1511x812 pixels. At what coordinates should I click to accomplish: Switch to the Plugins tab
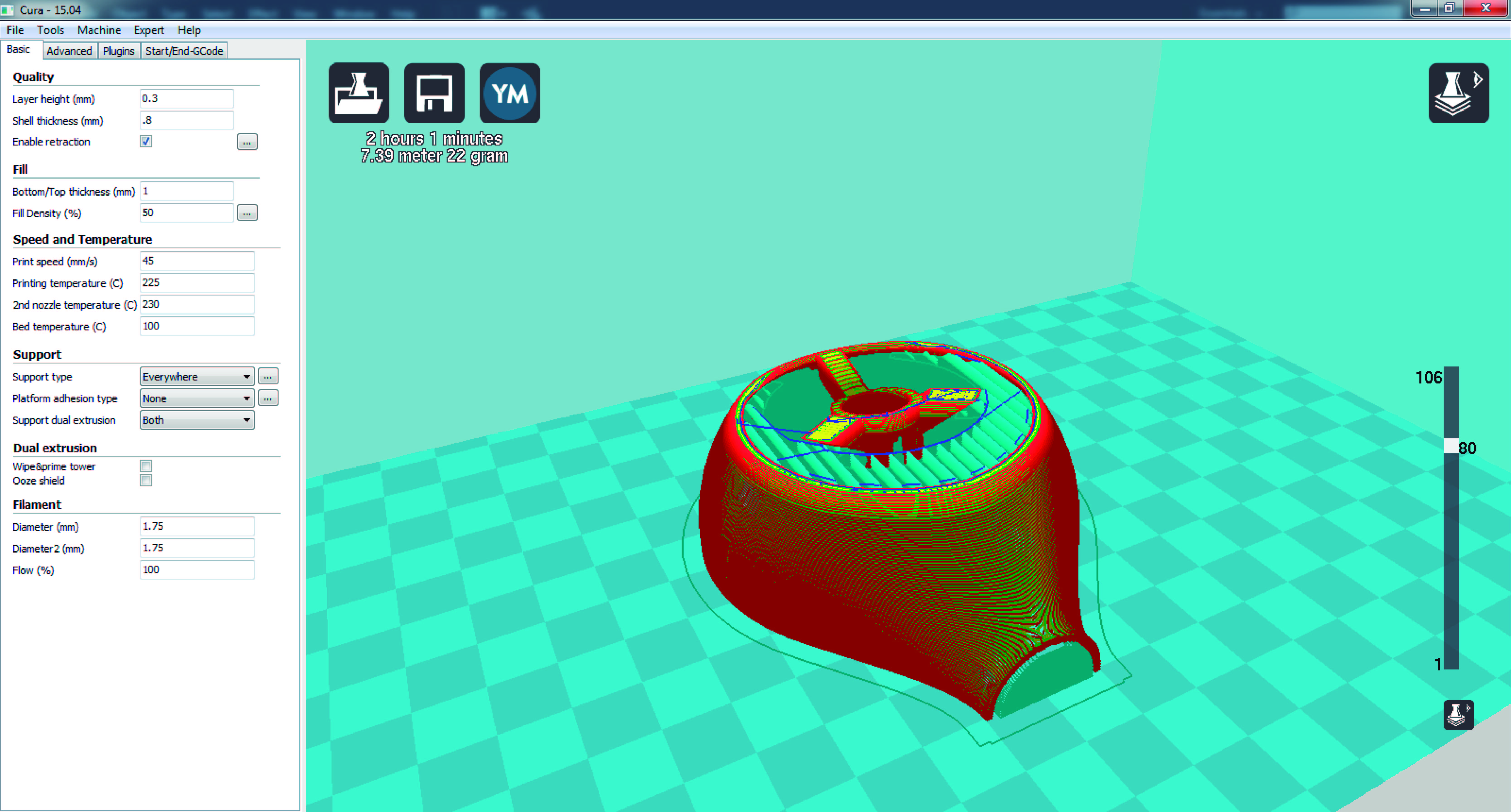[119, 51]
